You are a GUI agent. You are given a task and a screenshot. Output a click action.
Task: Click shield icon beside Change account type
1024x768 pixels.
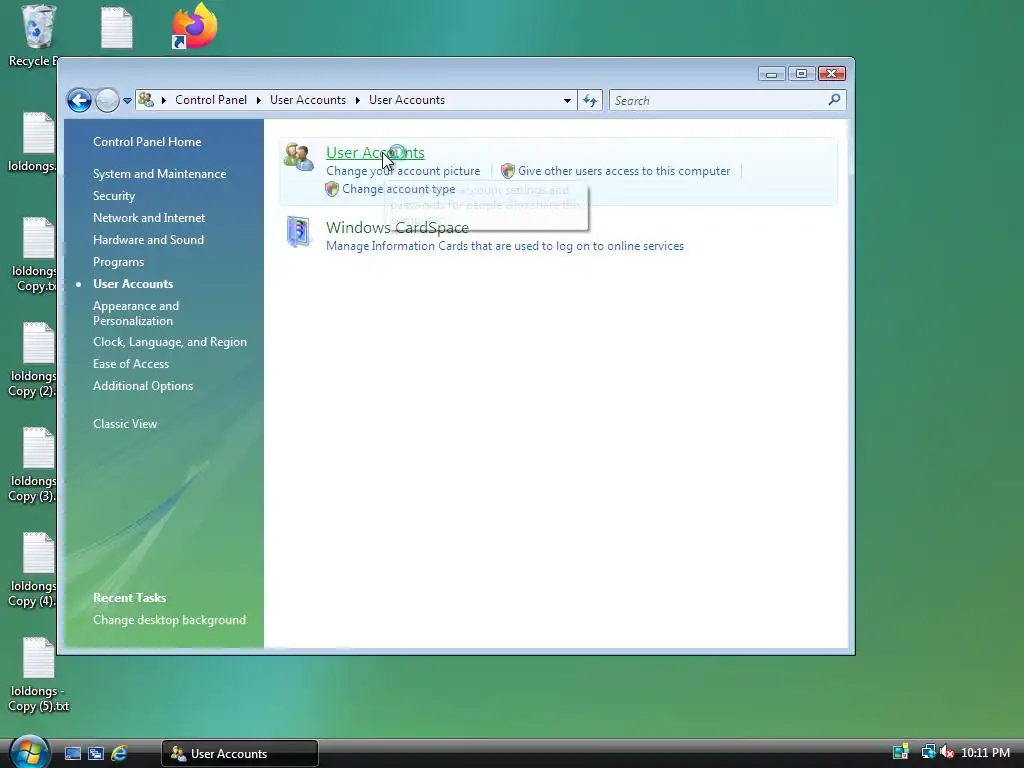(x=332, y=189)
